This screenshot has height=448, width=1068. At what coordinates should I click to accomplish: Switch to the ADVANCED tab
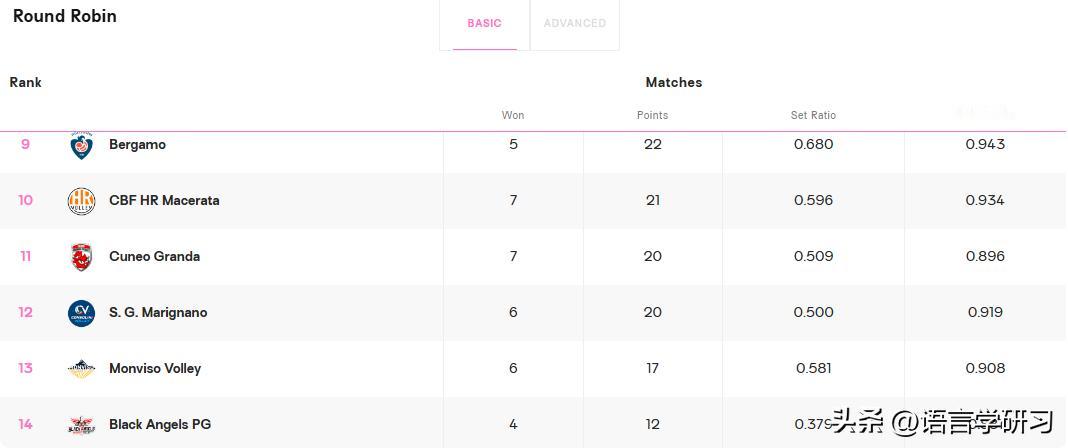click(x=574, y=24)
